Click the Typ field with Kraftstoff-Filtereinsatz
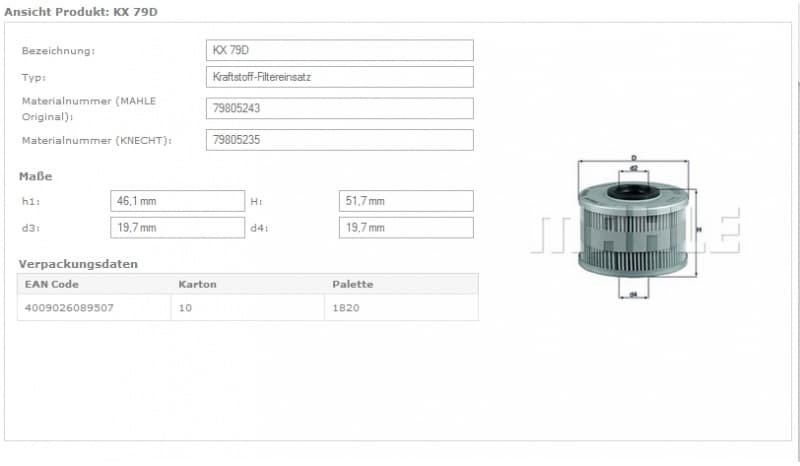 pos(340,77)
